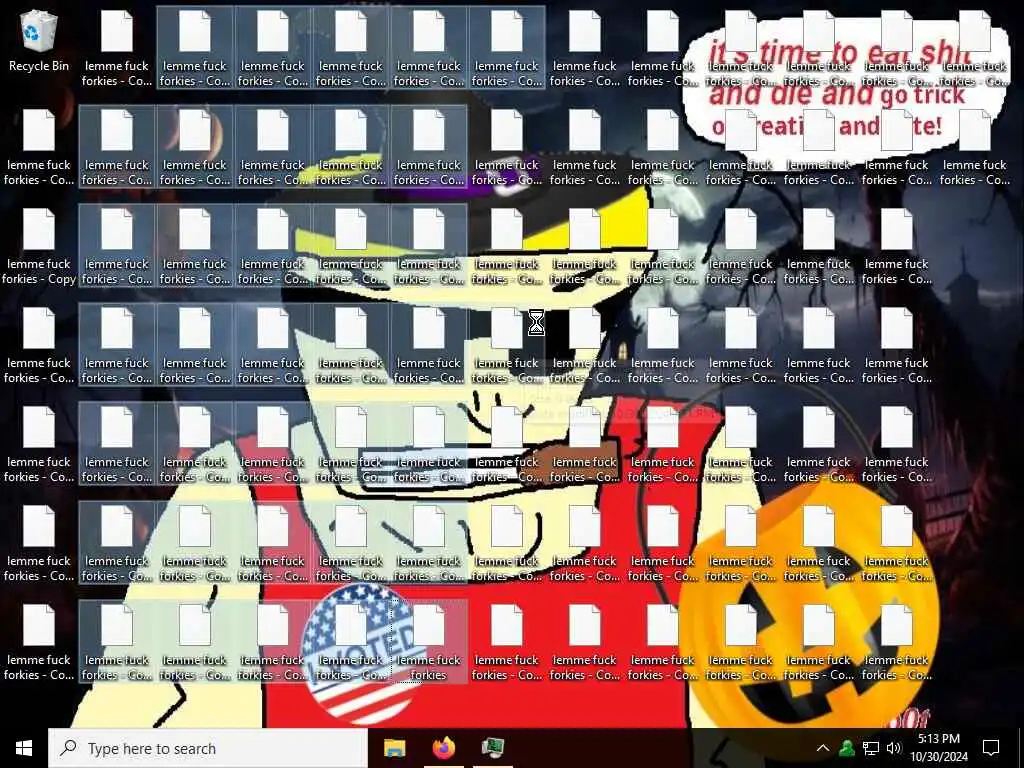Open the Windows Start menu
Image resolution: width=1024 pixels, height=768 pixels.
(24, 748)
